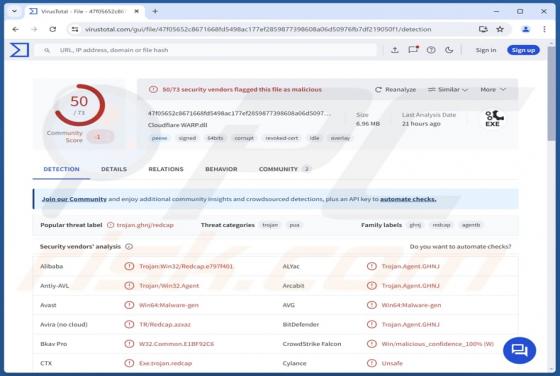The image size is (560, 376).
Task: Open the help question mark icon
Action: click(x=431, y=50)
